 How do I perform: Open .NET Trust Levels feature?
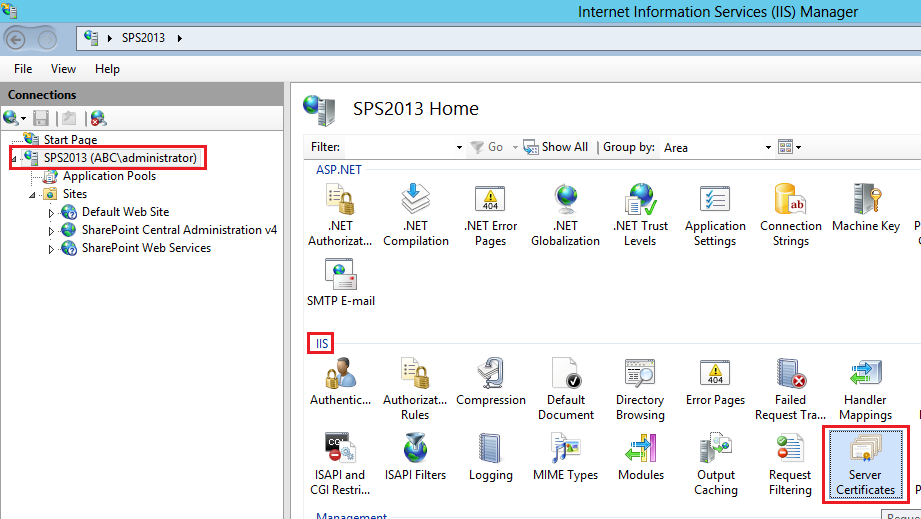pos(640,215)
